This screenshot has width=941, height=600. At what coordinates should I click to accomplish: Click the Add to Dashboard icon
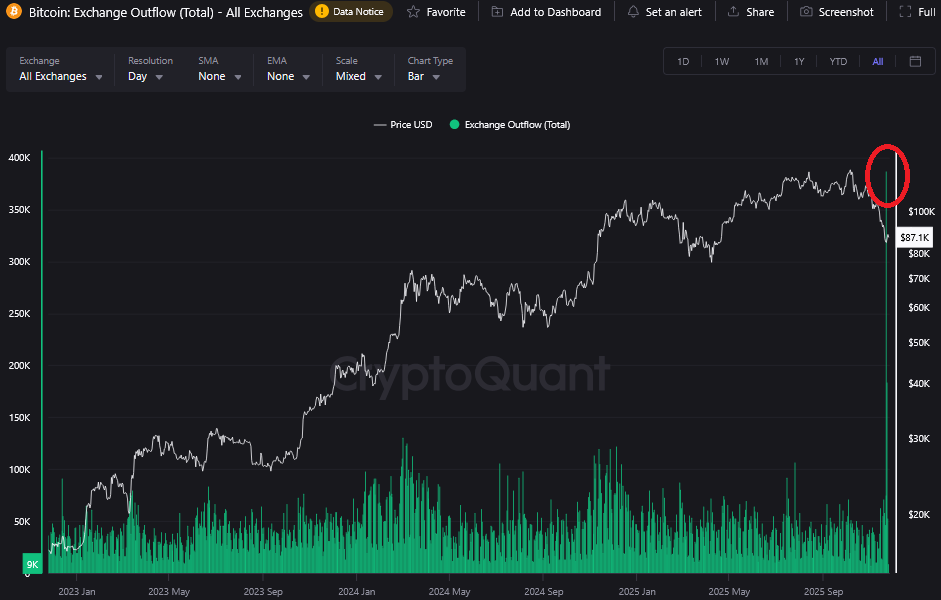[x=497, y=12]
